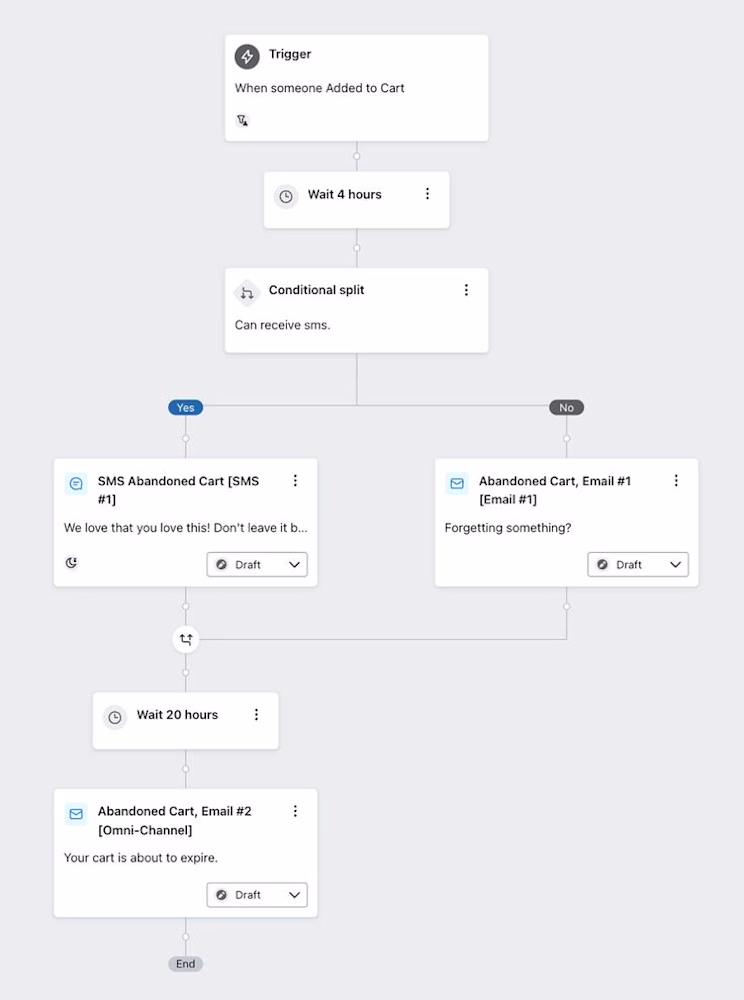Click the clock icon on Wait 20 hours
Viewport: 744px width, 1000px height.
[x=115, y=717]
